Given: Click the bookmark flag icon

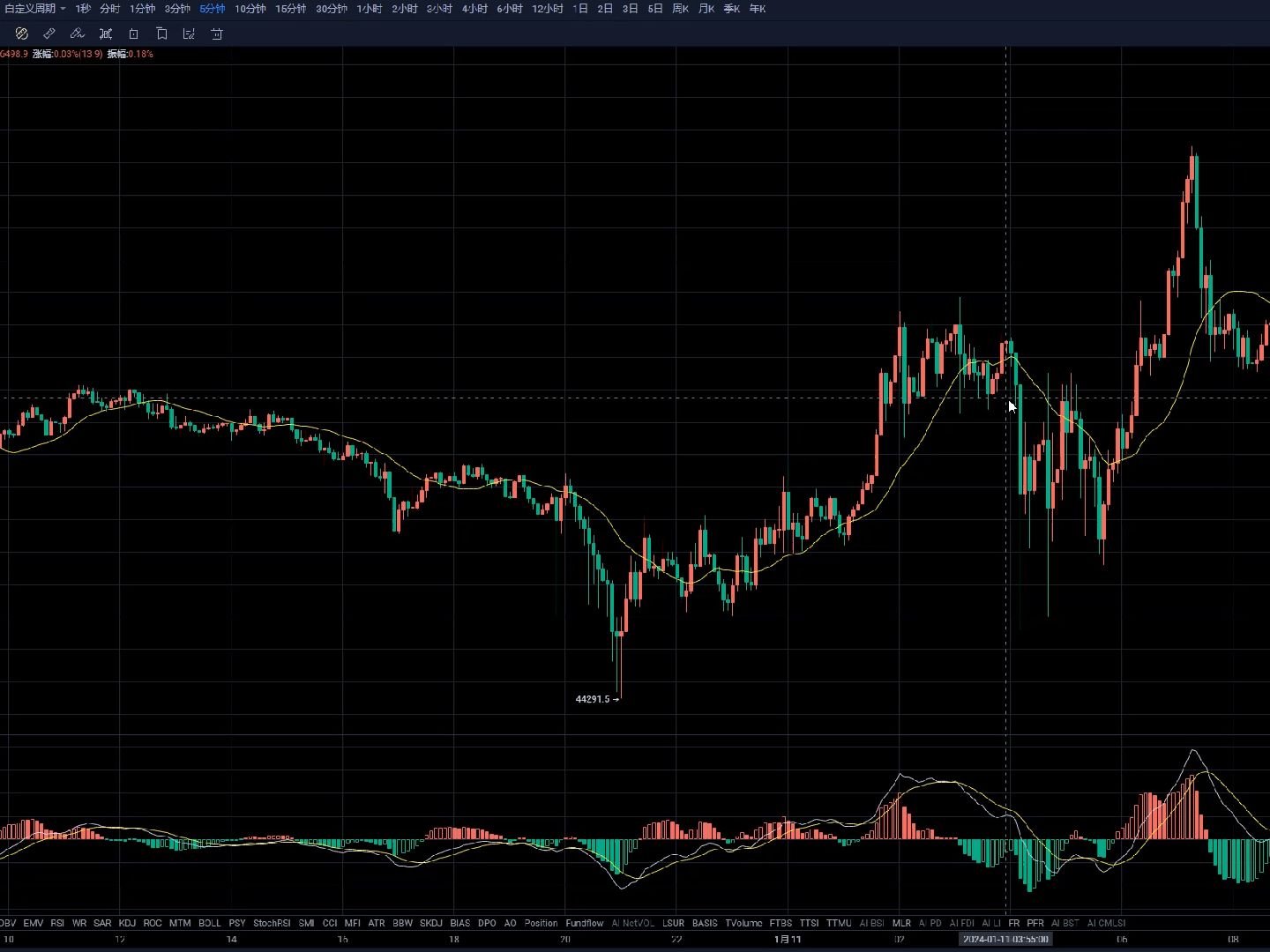Looking at the screenshot, I should click(161, 33).
